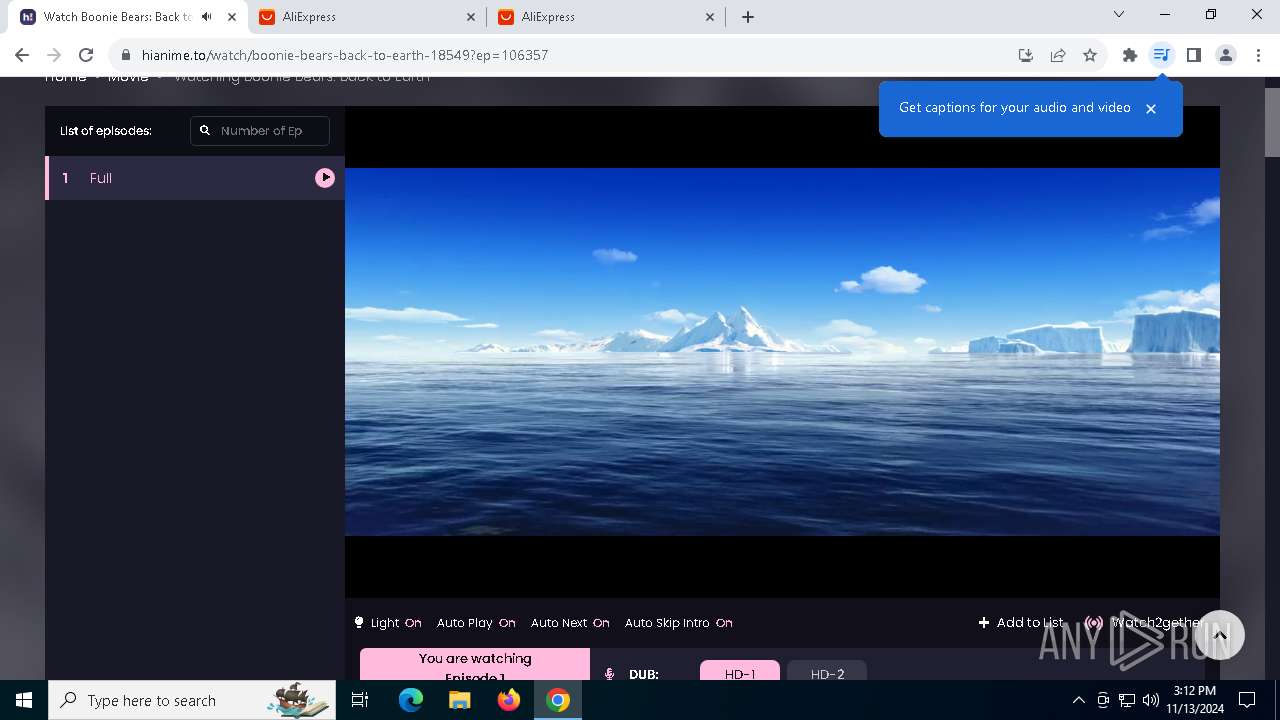The width and height of the screenshot is (1280, 720).
Task: Toggle Auto Play
Action: [476, 622]
